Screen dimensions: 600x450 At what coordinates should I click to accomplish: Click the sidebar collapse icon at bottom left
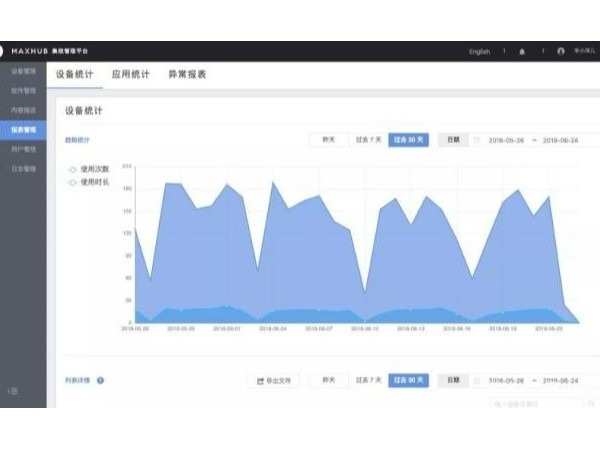pos(12,391)
